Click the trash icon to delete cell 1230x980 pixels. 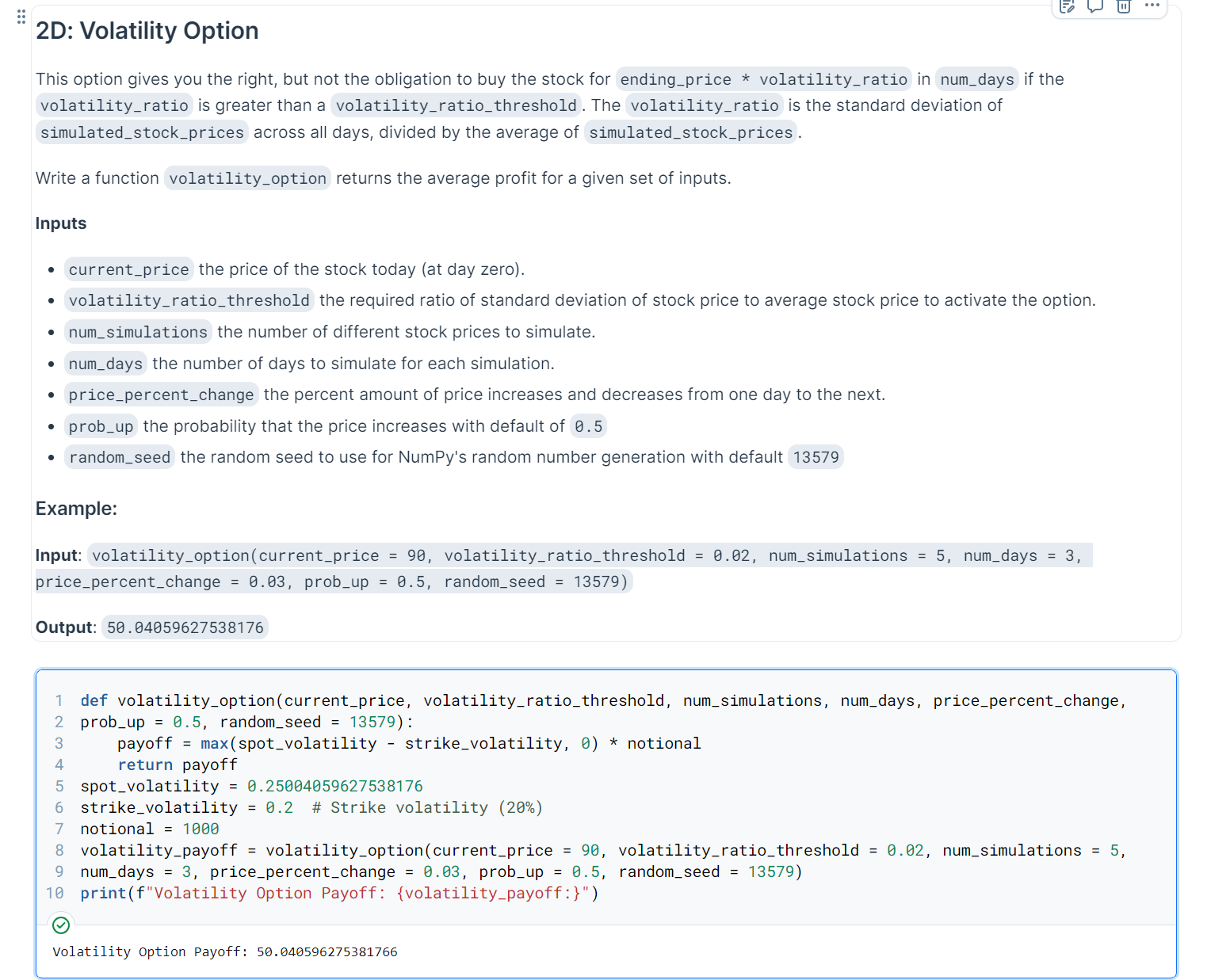[1123, 7]
